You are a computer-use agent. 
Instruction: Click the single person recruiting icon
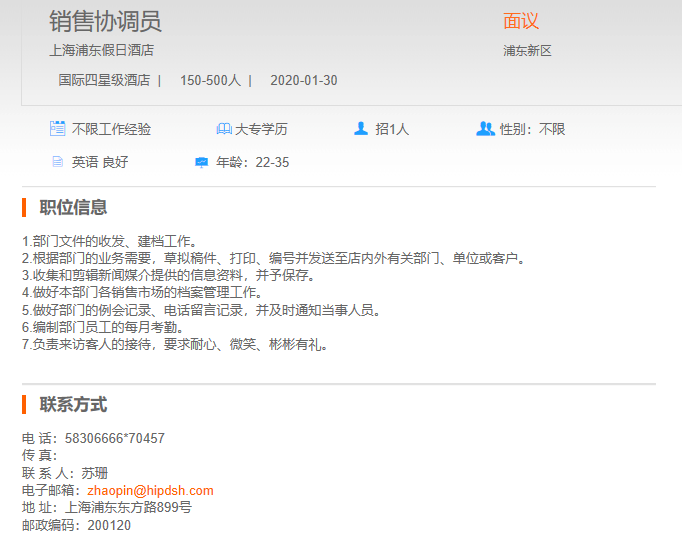361,129
